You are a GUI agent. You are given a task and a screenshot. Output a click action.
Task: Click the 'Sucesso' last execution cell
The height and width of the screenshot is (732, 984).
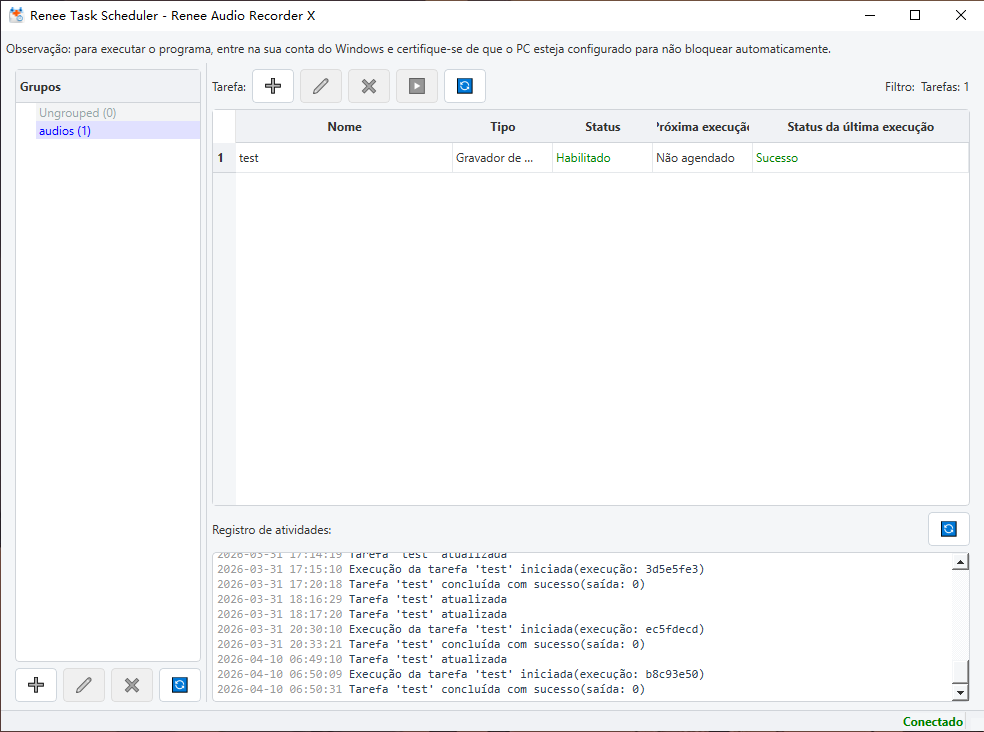click(x=860, y=158)
